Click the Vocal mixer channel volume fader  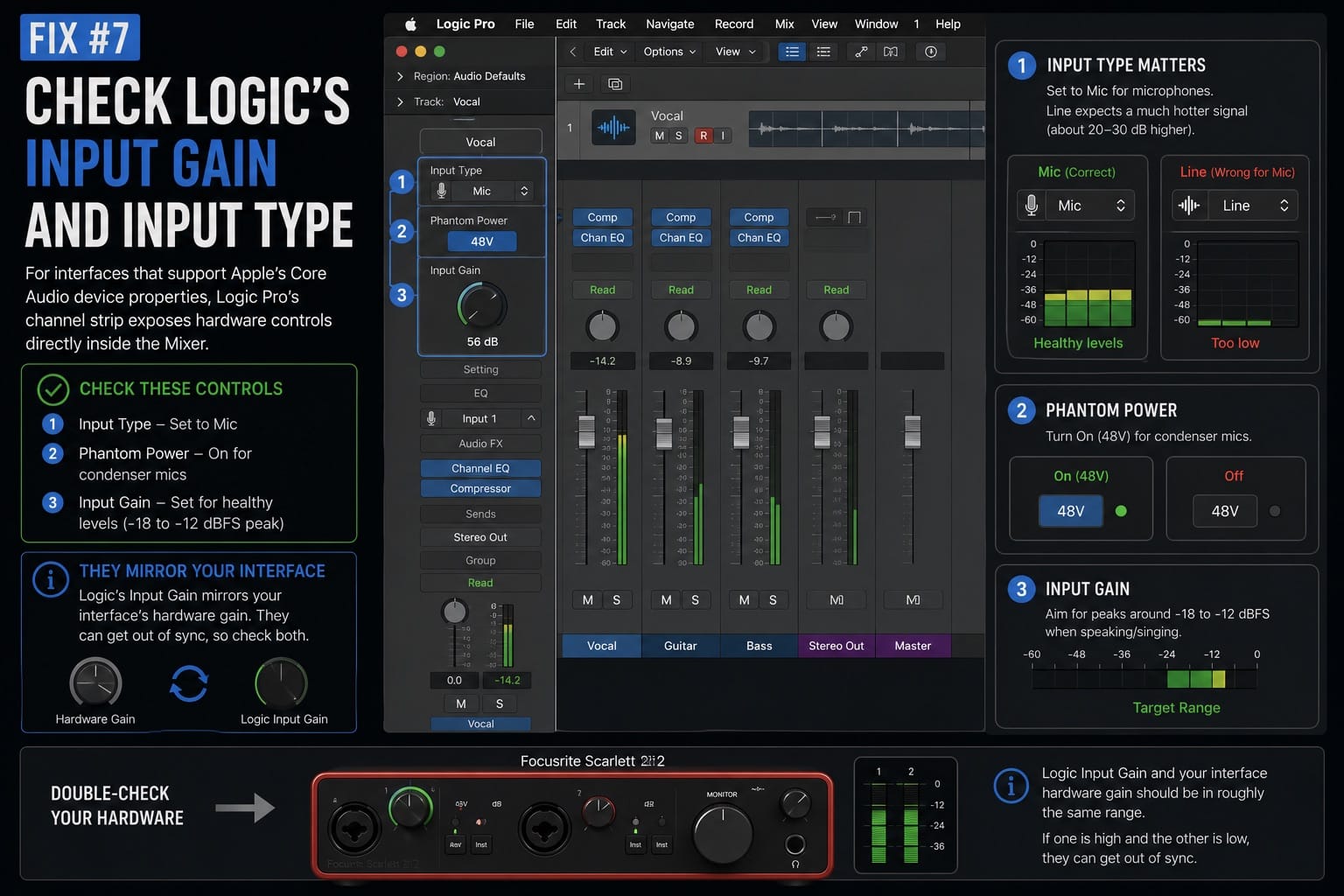586,431
